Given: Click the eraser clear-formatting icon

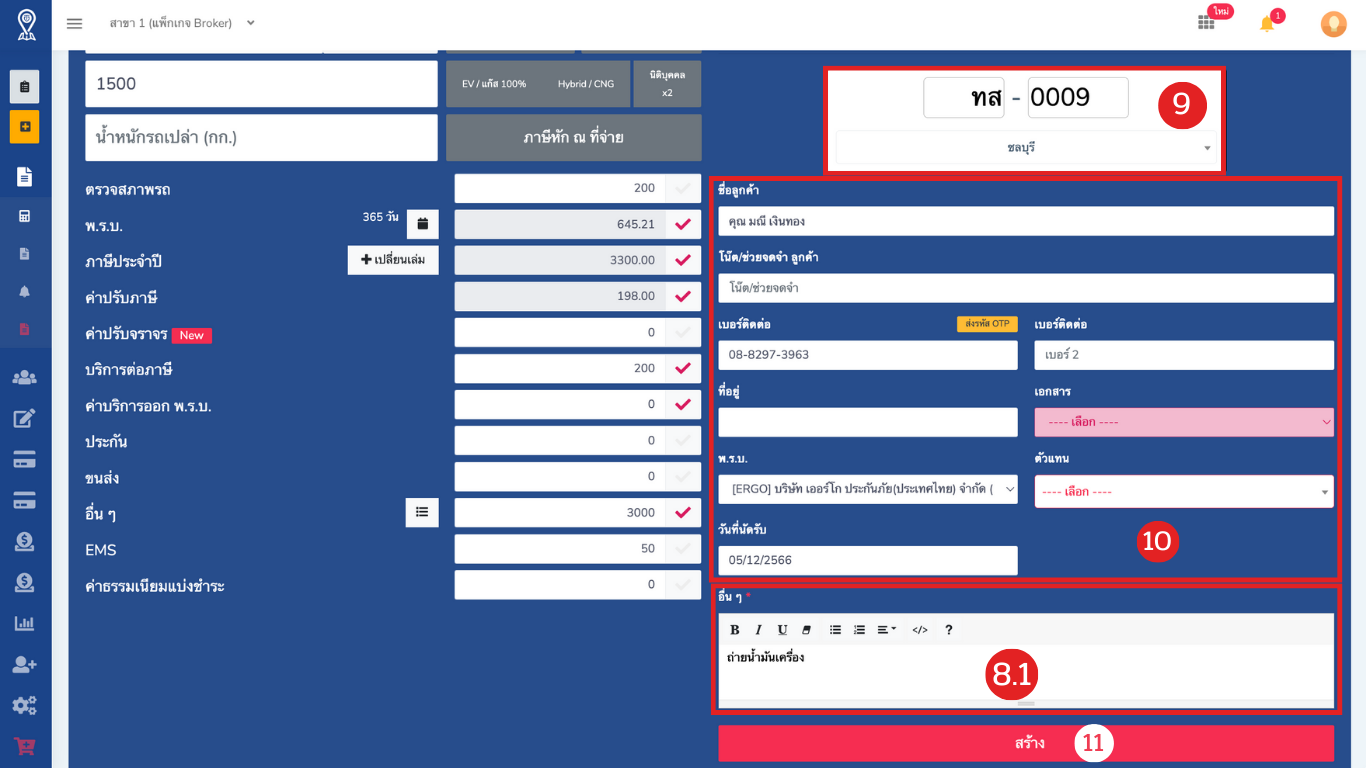Looking at the screenshot, I should 806,630.
